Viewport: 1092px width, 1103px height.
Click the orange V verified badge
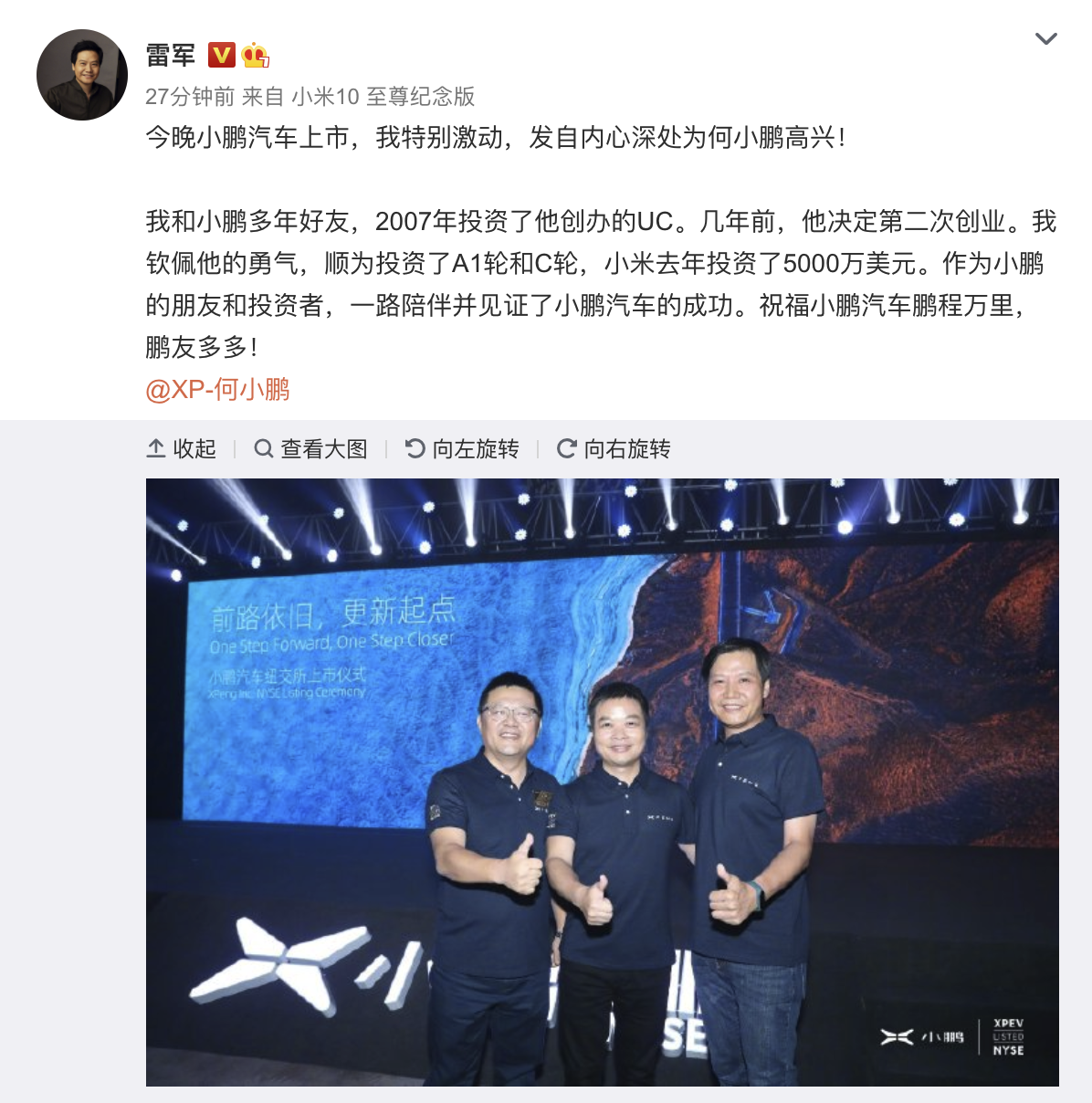point(222,56)
